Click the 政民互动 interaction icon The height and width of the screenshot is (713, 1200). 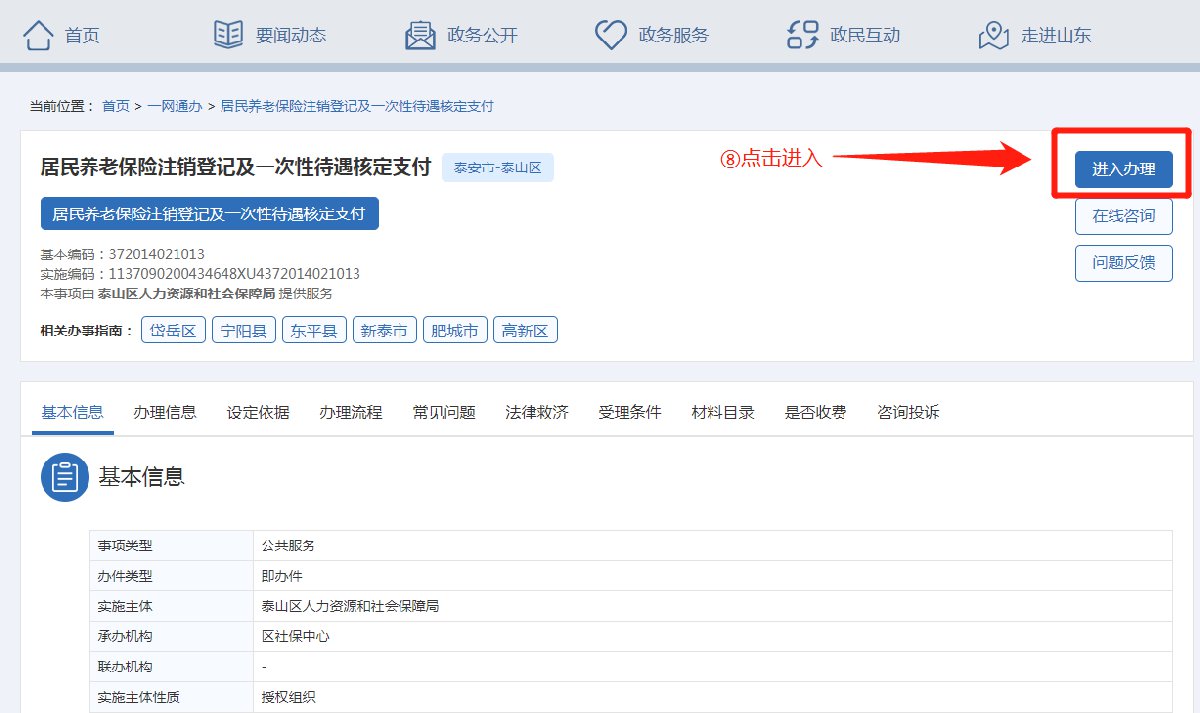click(x=803, y=35)
